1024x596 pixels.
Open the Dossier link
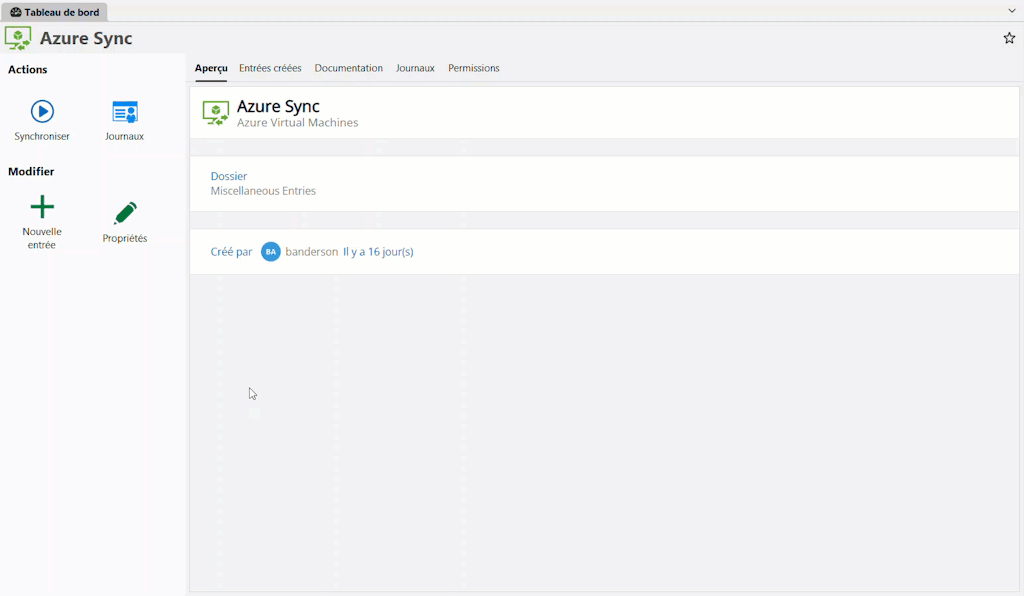point(228,176)
